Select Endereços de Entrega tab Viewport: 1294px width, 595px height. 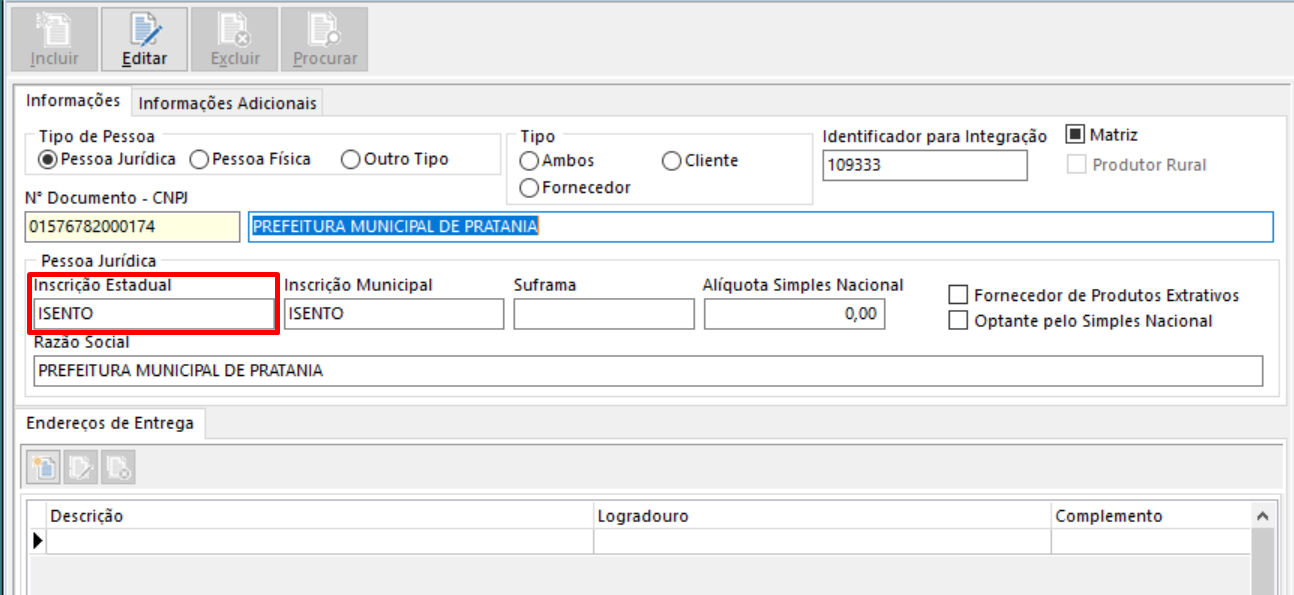click(x=110, y=423)
